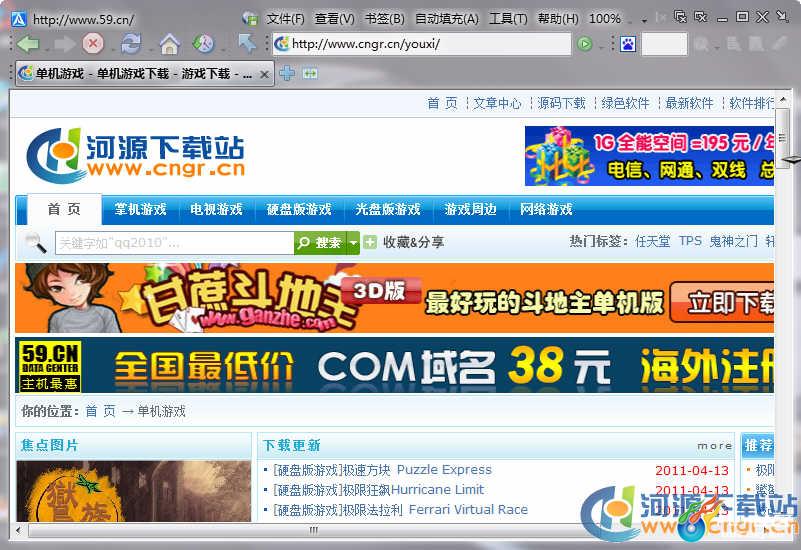Open the home page via house icon
Image resolution: width=801 pixels, height=550 pixels.
coord(170,44)
